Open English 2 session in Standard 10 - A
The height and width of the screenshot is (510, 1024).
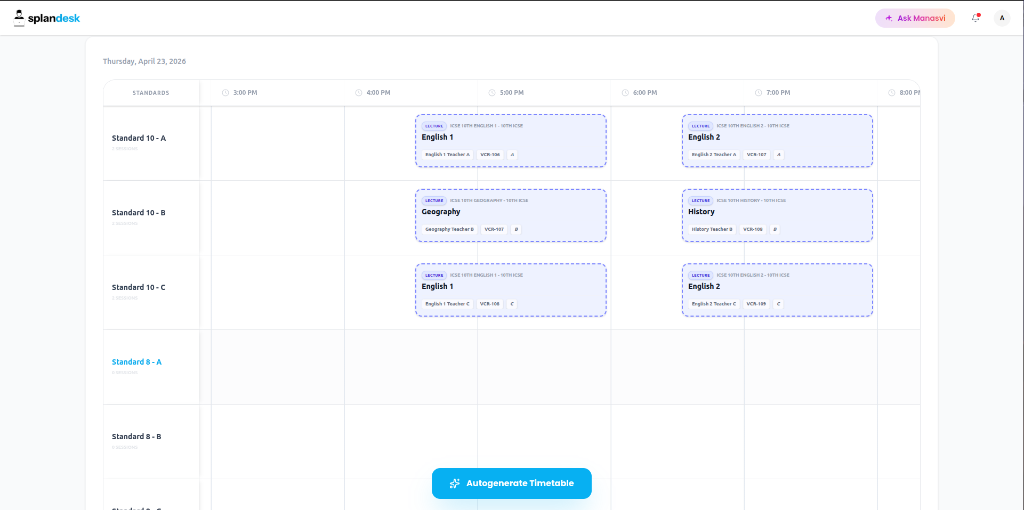tap(777, 141)
